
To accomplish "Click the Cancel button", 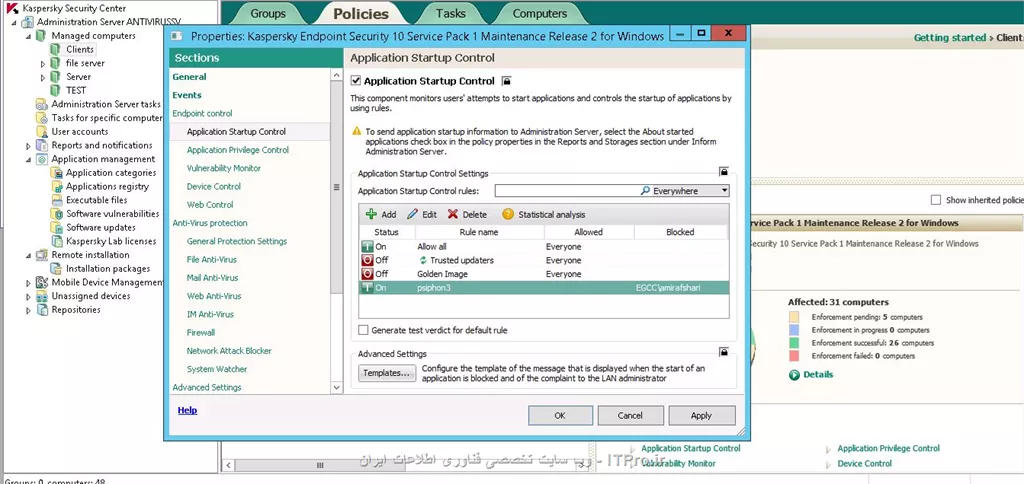I will point(631,415).
